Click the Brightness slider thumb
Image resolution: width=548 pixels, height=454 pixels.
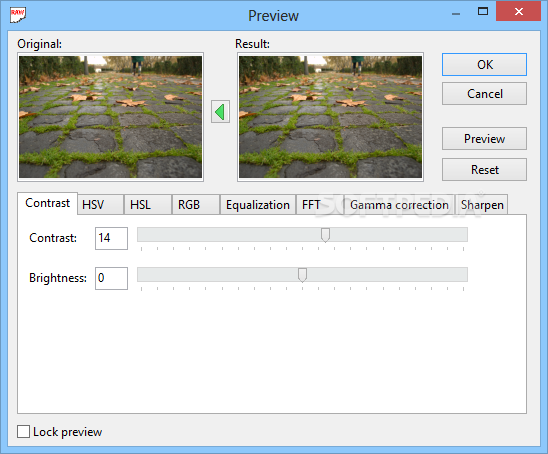(x=302, y=275)
